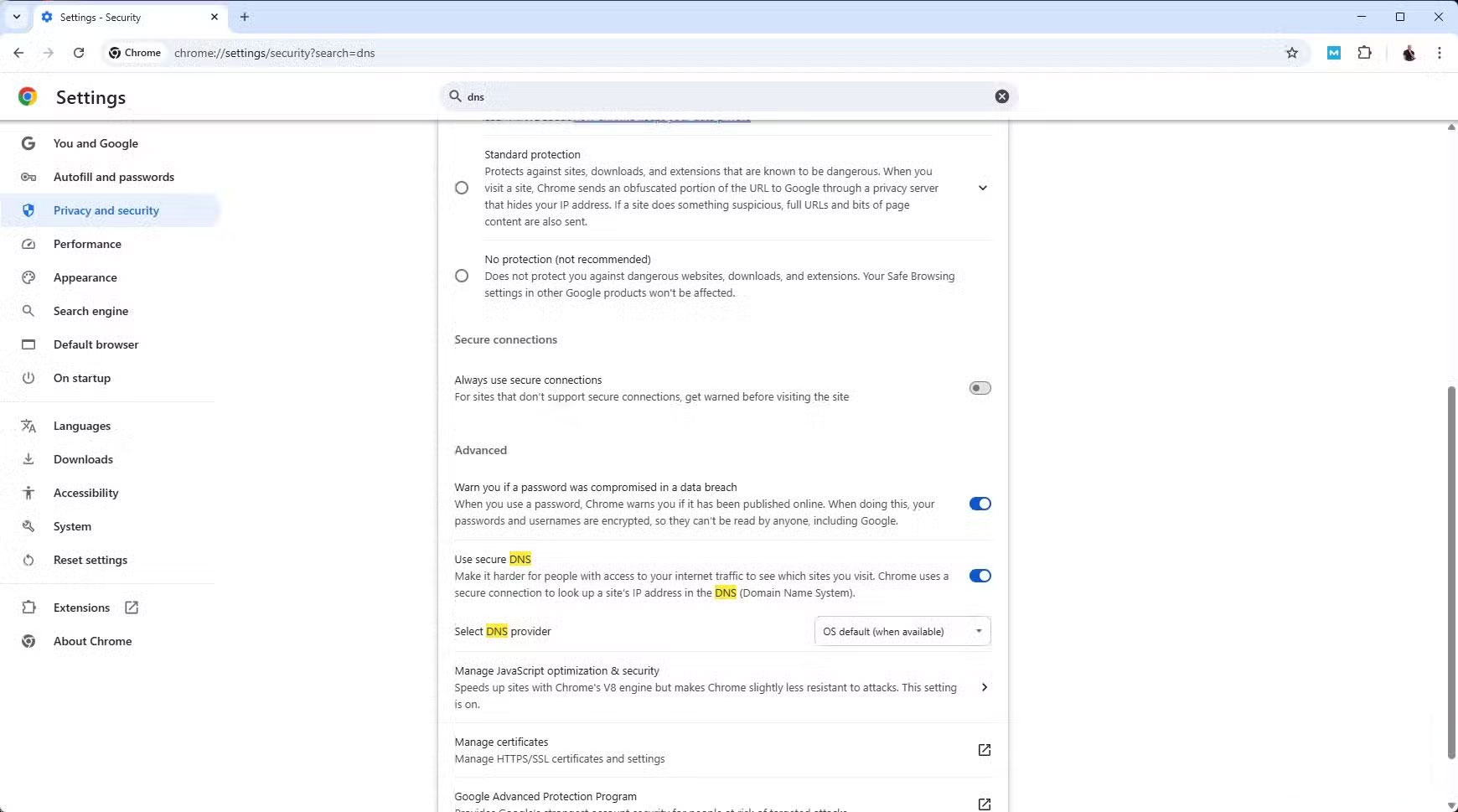Select Standard protection radio button

tap(462, 188)
